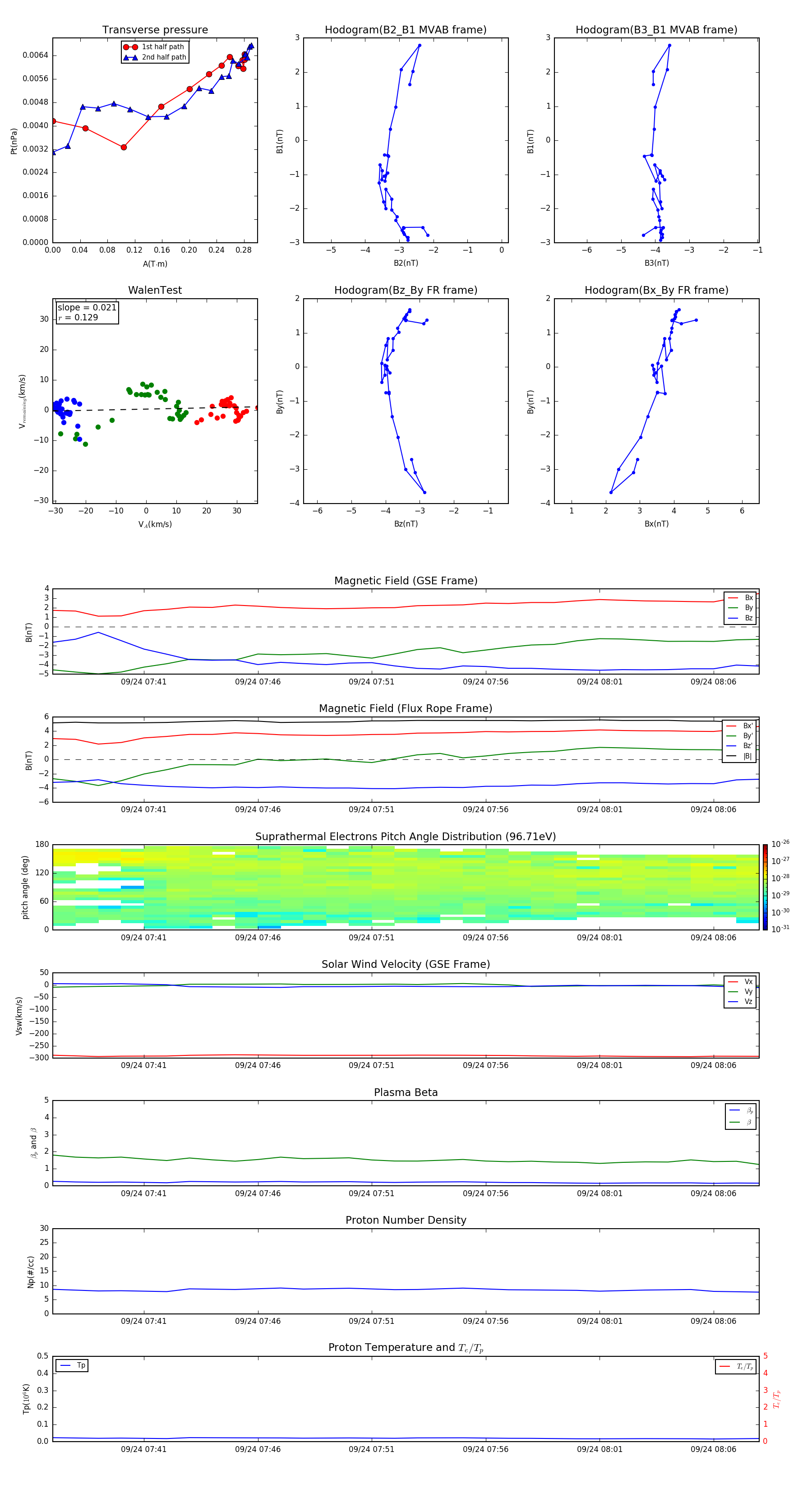Viewport: 812px width, 1489px height.
Task: Click the 'Tp' legend entry
Action: click(72, 1365)
